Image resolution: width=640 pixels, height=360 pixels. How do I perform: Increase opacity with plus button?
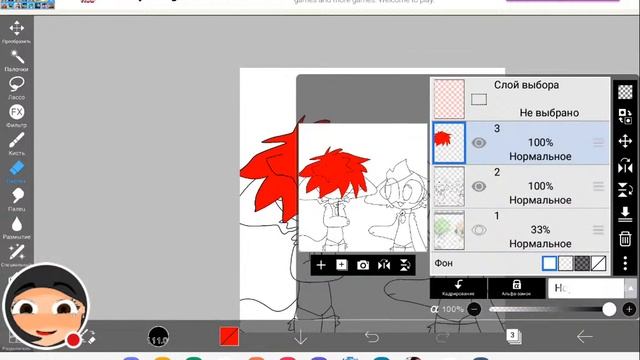[x=629, y=309]
